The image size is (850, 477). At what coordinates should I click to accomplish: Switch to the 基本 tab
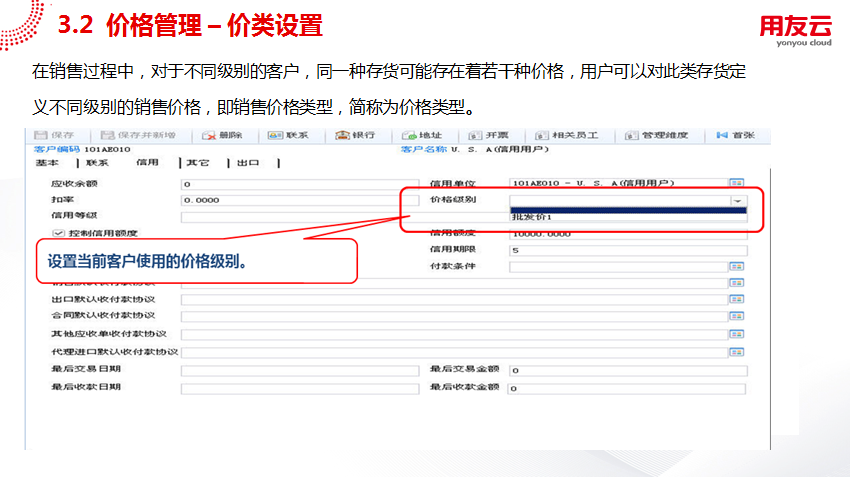coord(47,163)
